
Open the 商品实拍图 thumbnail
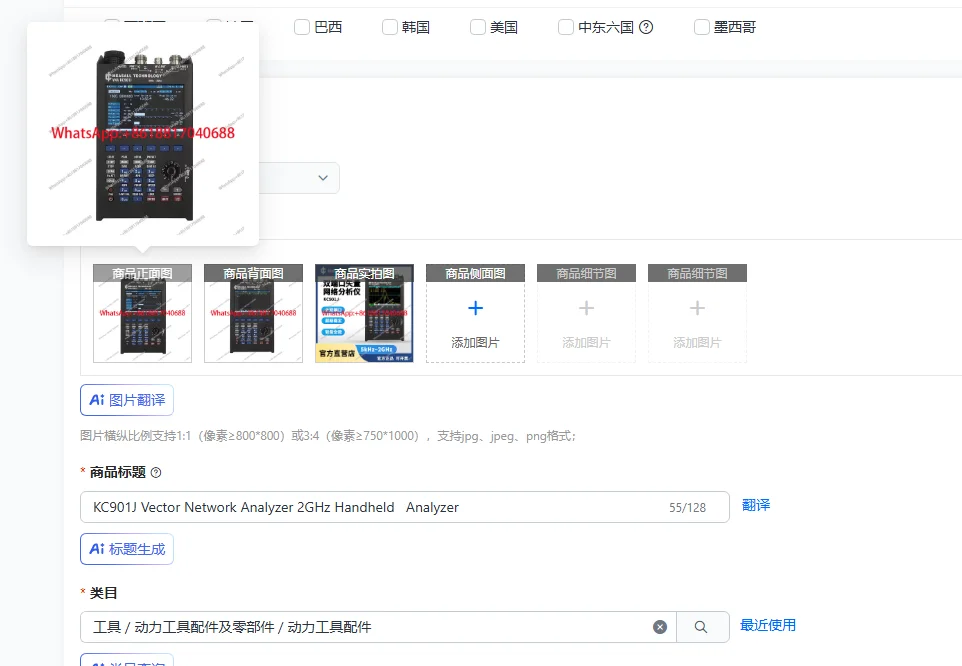pyautogui.click(x=364, y=313)
